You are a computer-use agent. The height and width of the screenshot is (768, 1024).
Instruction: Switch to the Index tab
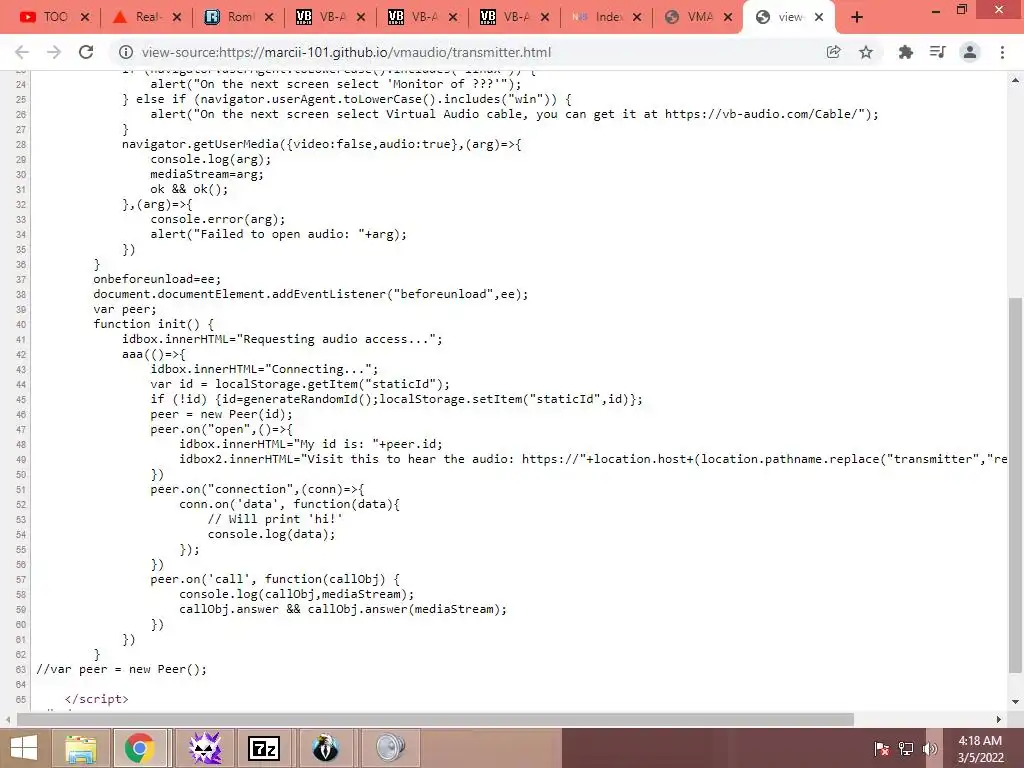[607, 17]
